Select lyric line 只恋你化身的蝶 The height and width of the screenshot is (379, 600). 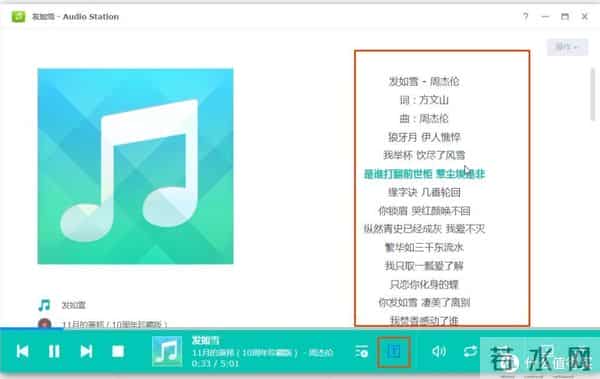424,284
